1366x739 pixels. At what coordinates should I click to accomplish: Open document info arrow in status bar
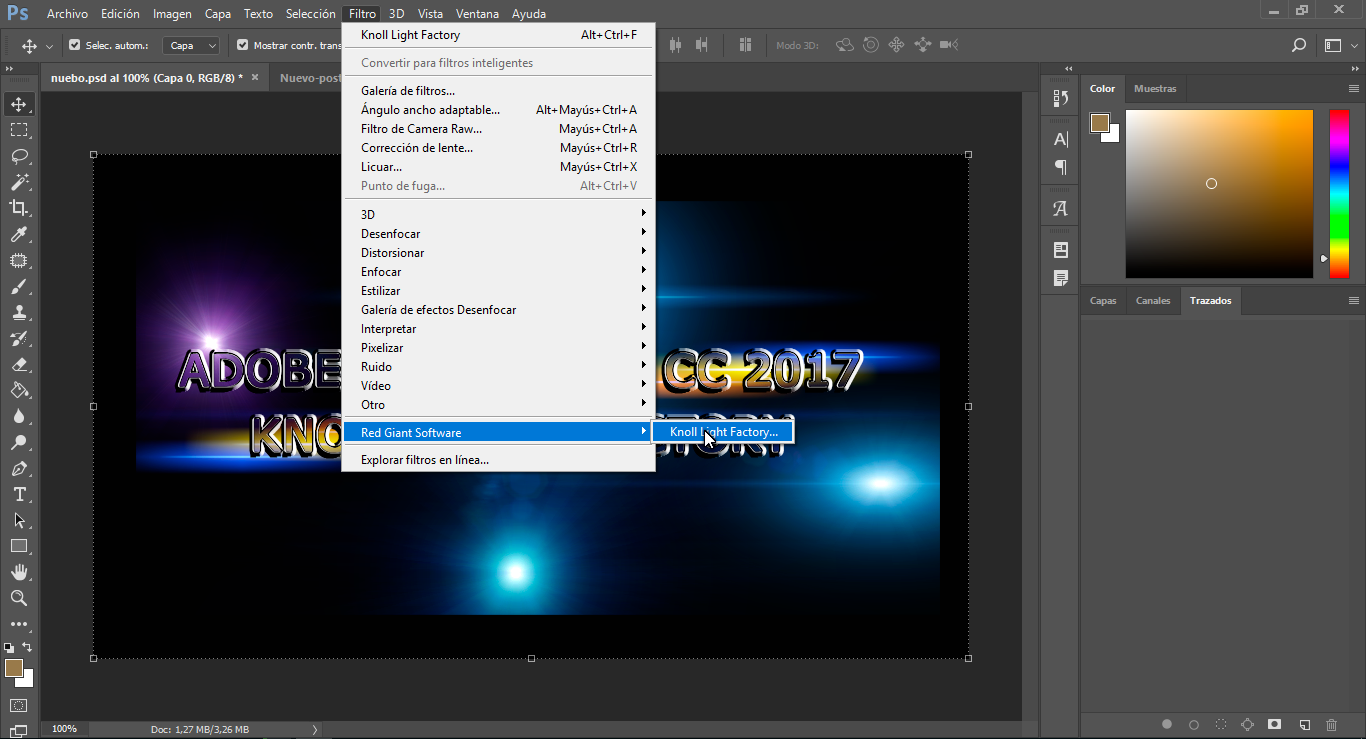point(315,729)
